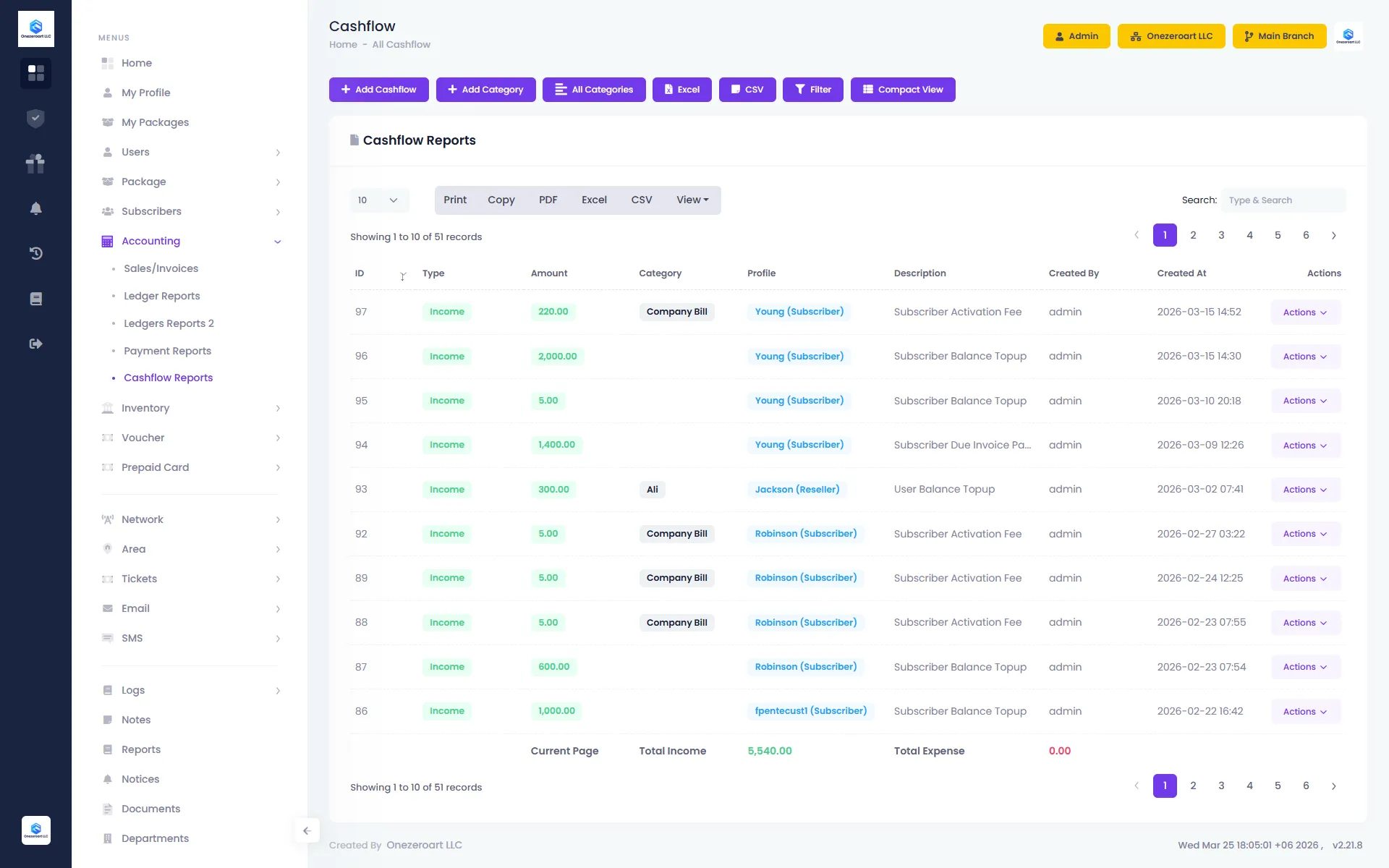Expand the View dropdown in the table toolbar

692,200
